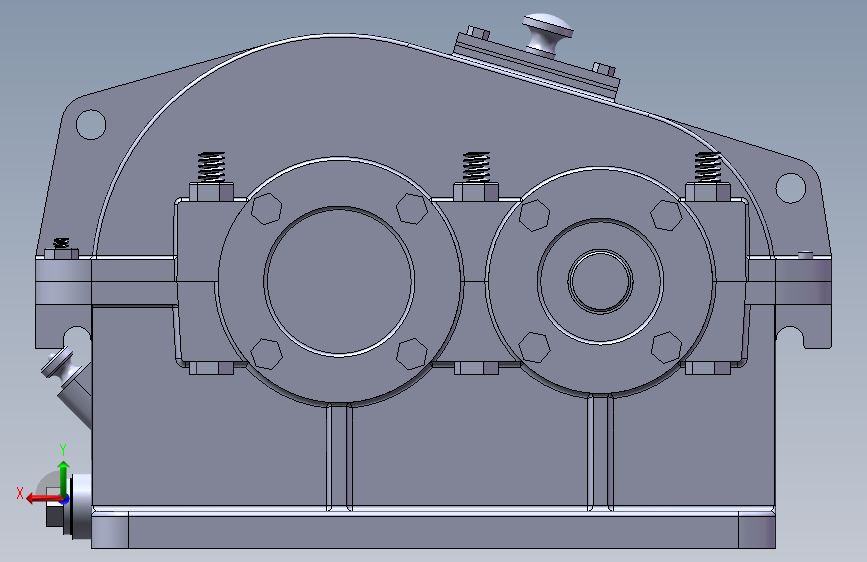Select the upper-left hex bolt on the right end cap
Viewport: 867px width, 562px height.
tap(535, 215)
